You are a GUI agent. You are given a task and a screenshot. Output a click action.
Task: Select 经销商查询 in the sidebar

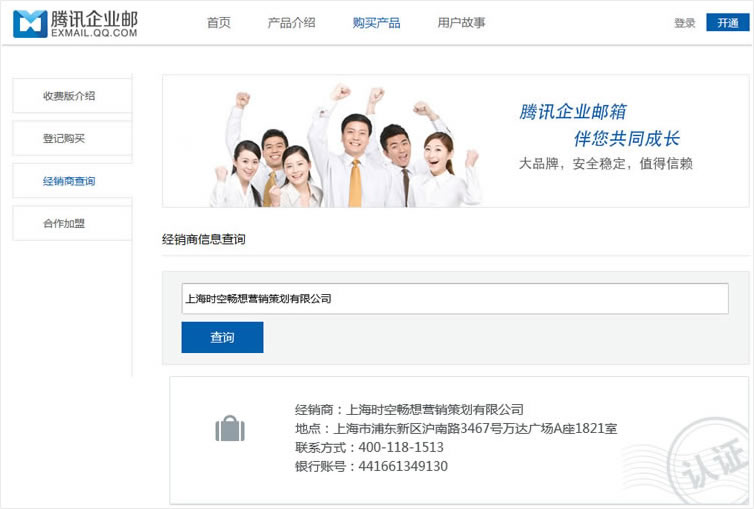tap(72, 181)
